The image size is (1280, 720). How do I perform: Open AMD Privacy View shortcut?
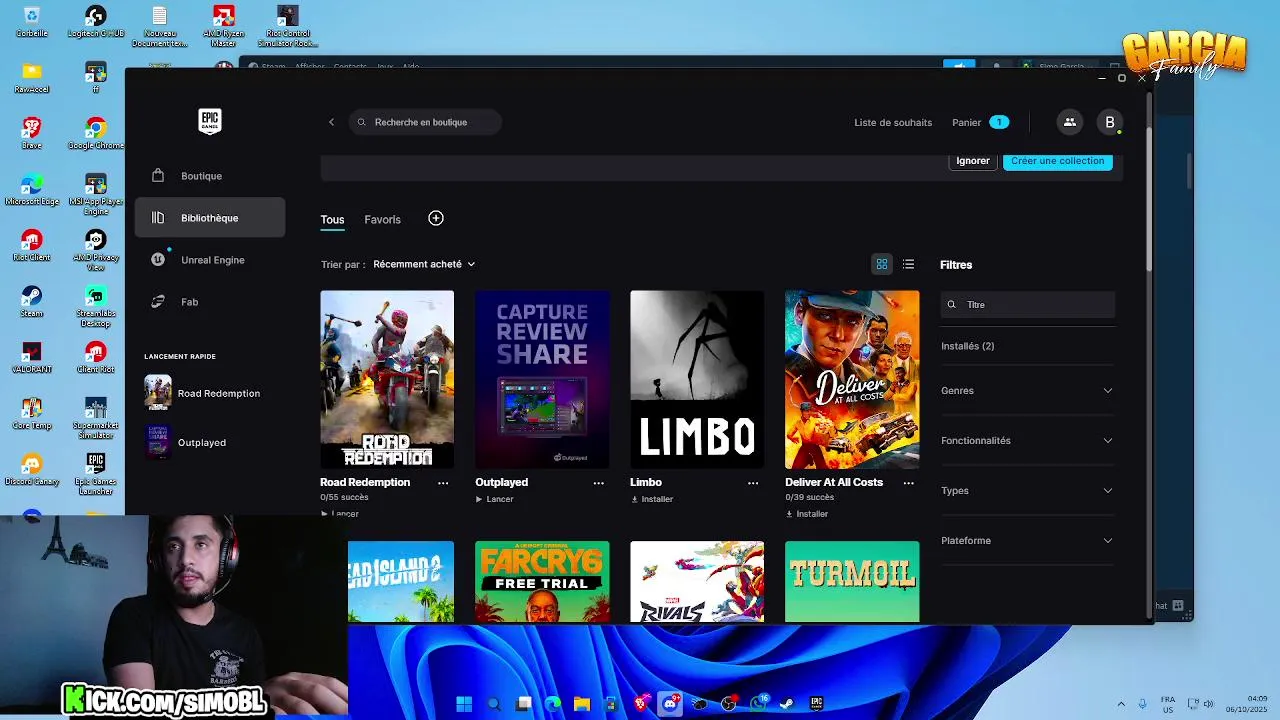pyautogui.click(x=96, y=250)
